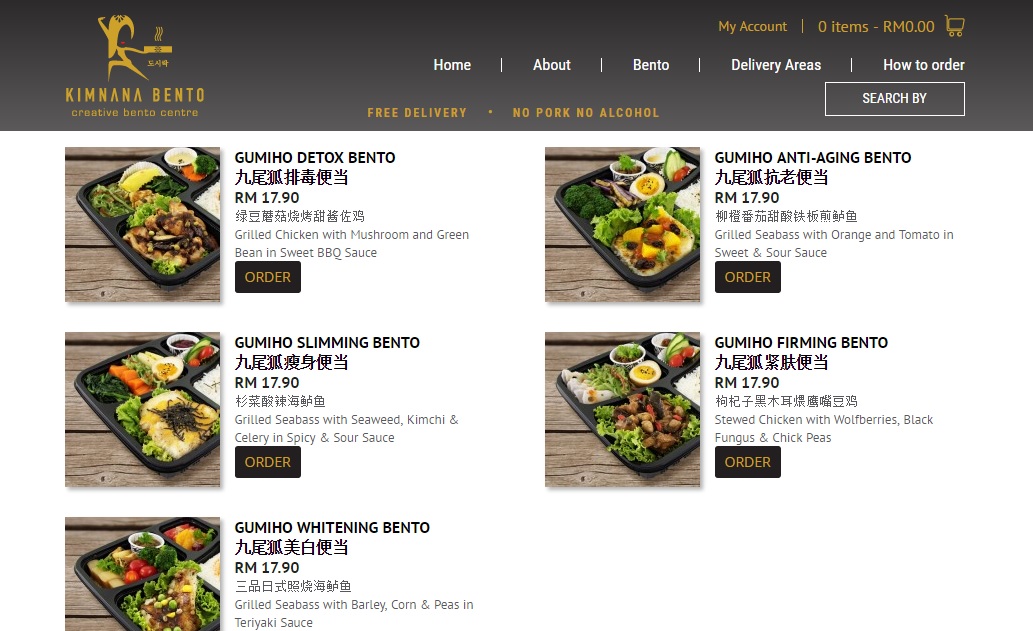Click Chinese description 杉菜酸辣海鲈鱼

coord(280,401)
